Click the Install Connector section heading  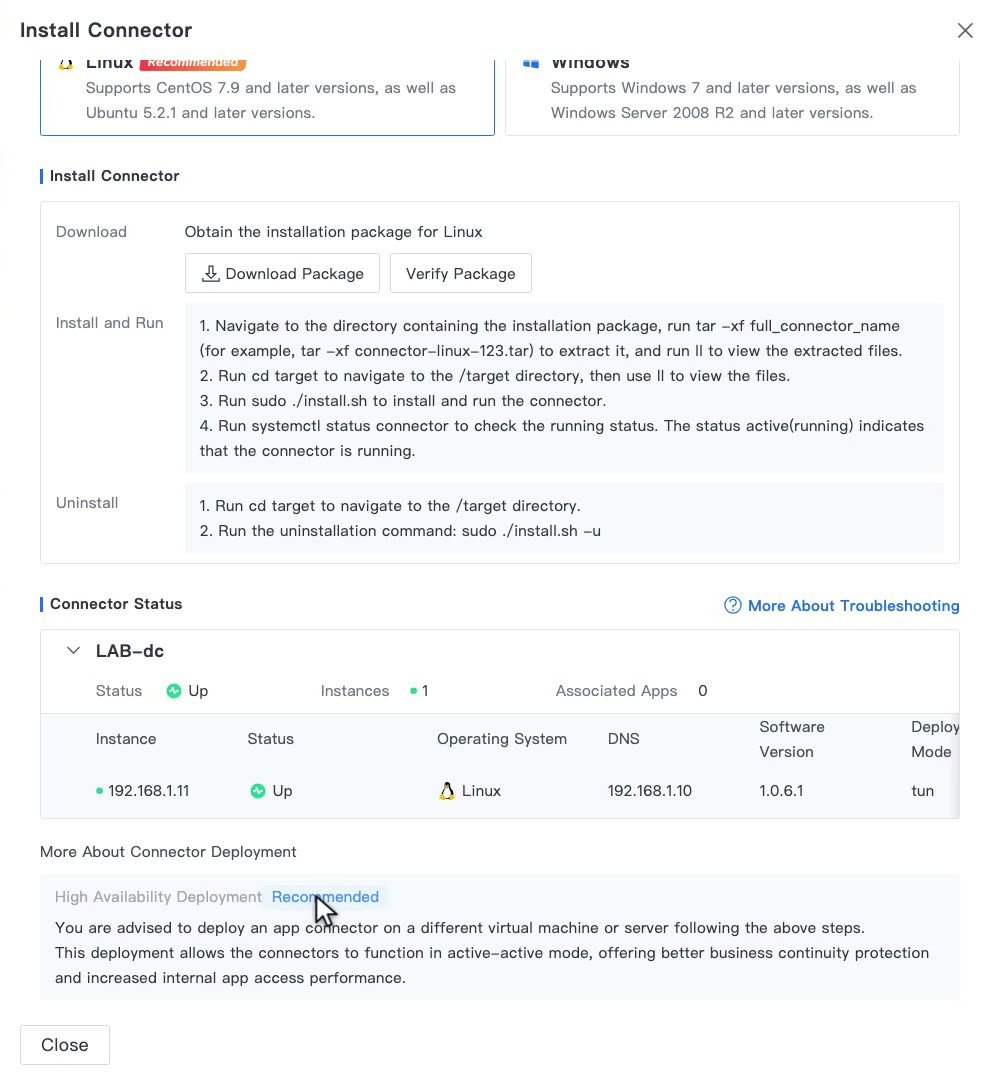114,176
